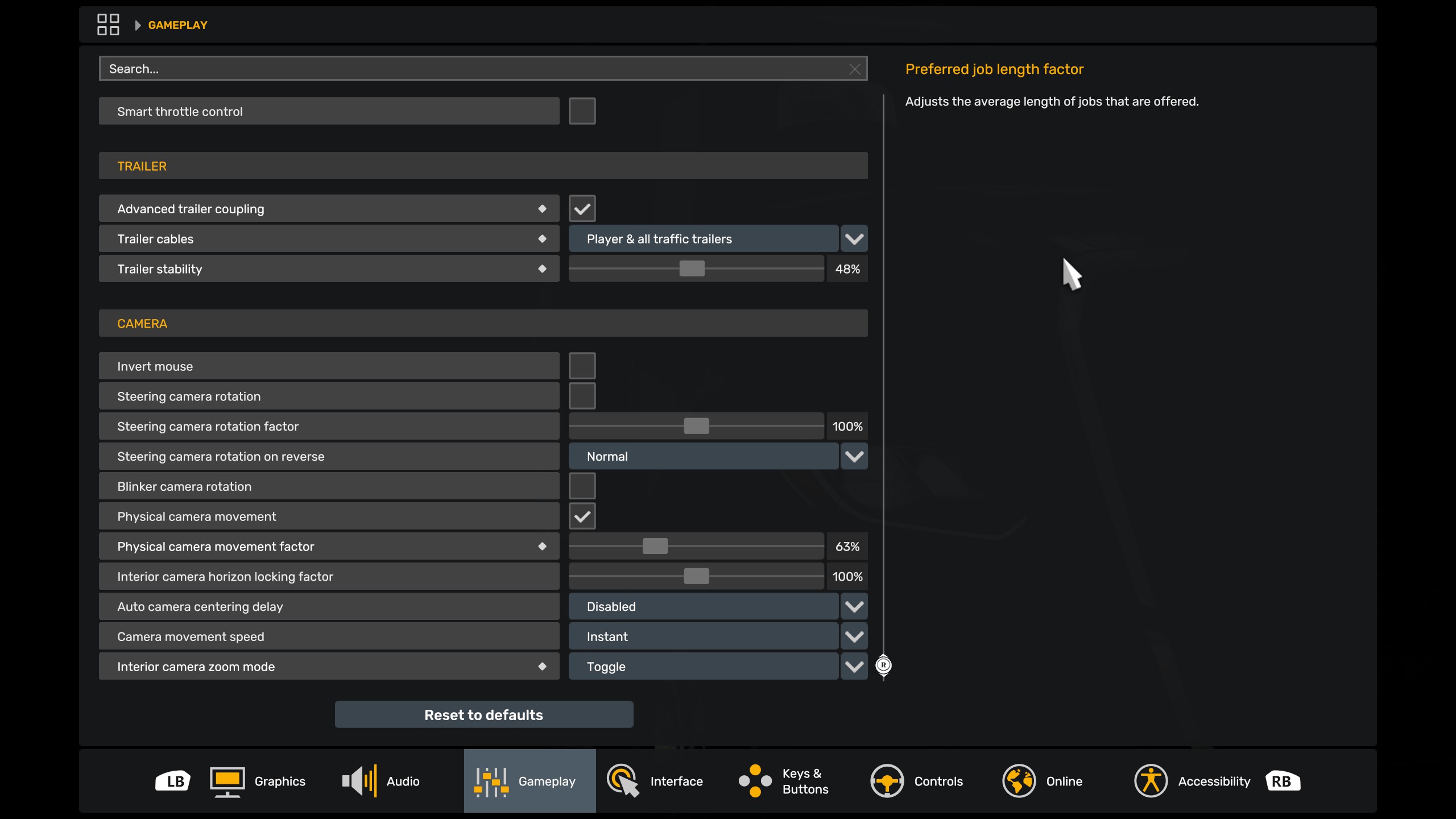
Task: Click diamond marker on Trailer stability row
Action: click(542, 268)
